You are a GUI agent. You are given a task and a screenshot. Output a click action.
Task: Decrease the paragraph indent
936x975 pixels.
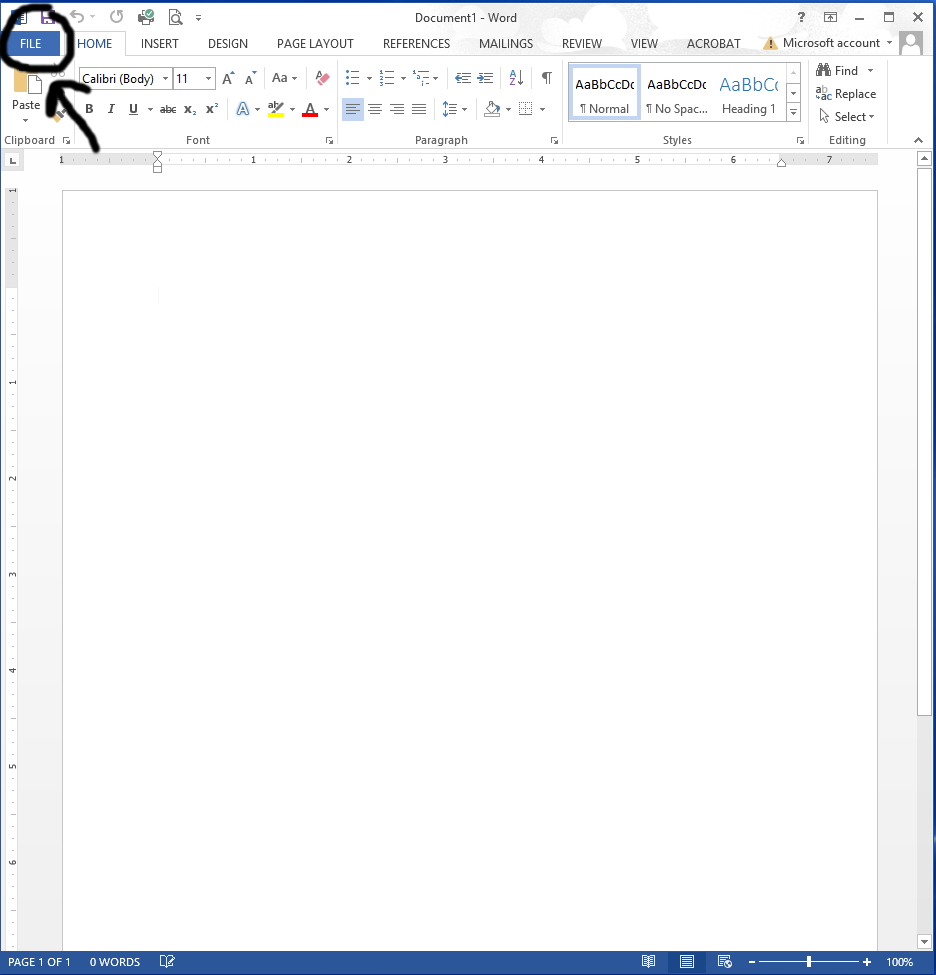(x=463, y=78)
